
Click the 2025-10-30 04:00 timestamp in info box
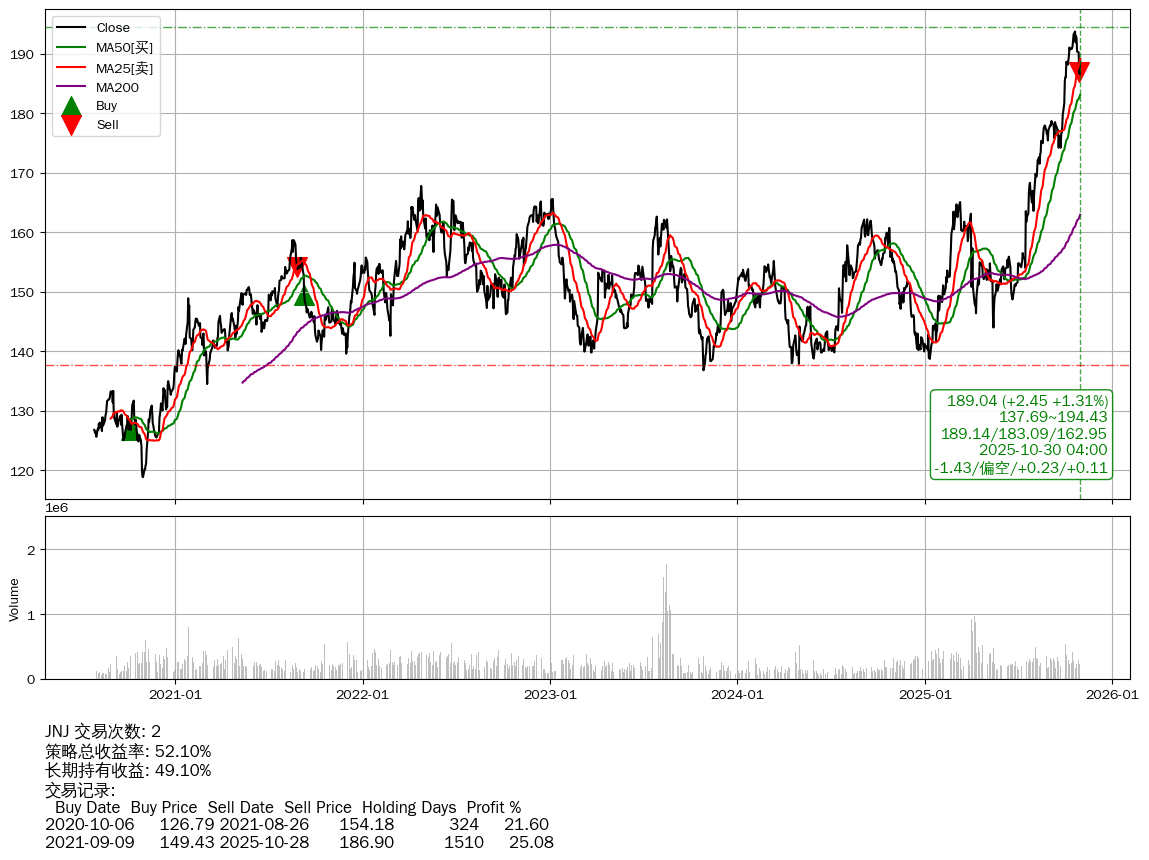pyautogui.click(x=1043, y=450)
